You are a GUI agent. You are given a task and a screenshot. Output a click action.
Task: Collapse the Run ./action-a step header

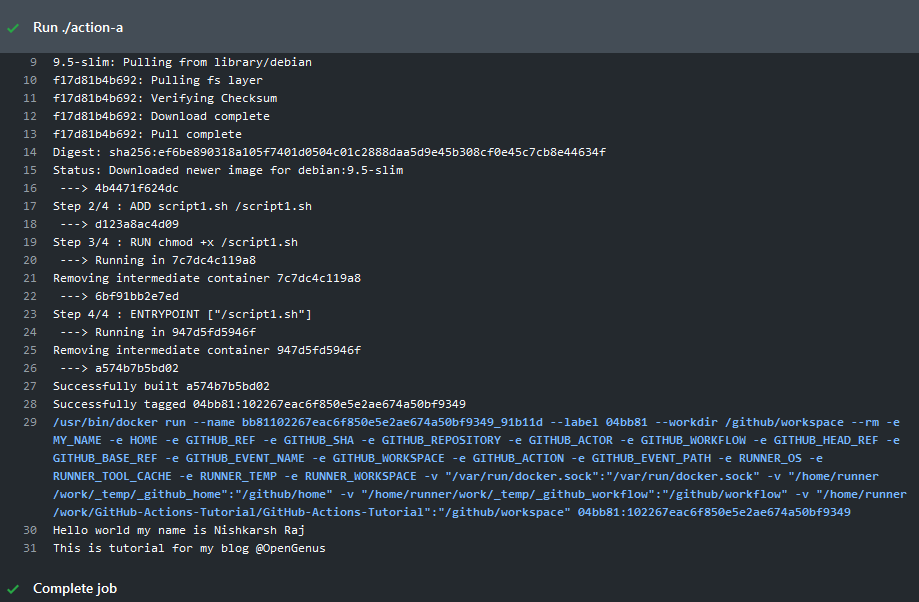pyautogui.click(x=460, y=27)
